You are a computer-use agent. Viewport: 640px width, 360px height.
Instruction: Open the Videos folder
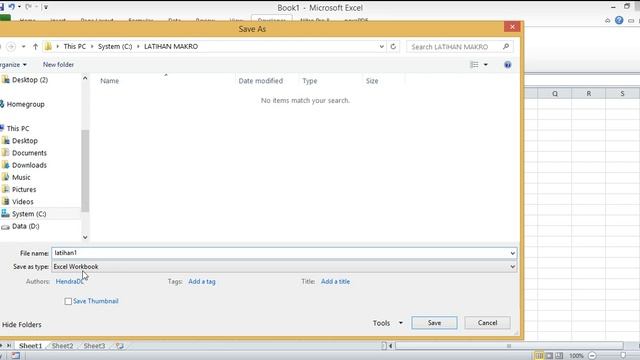22,202
